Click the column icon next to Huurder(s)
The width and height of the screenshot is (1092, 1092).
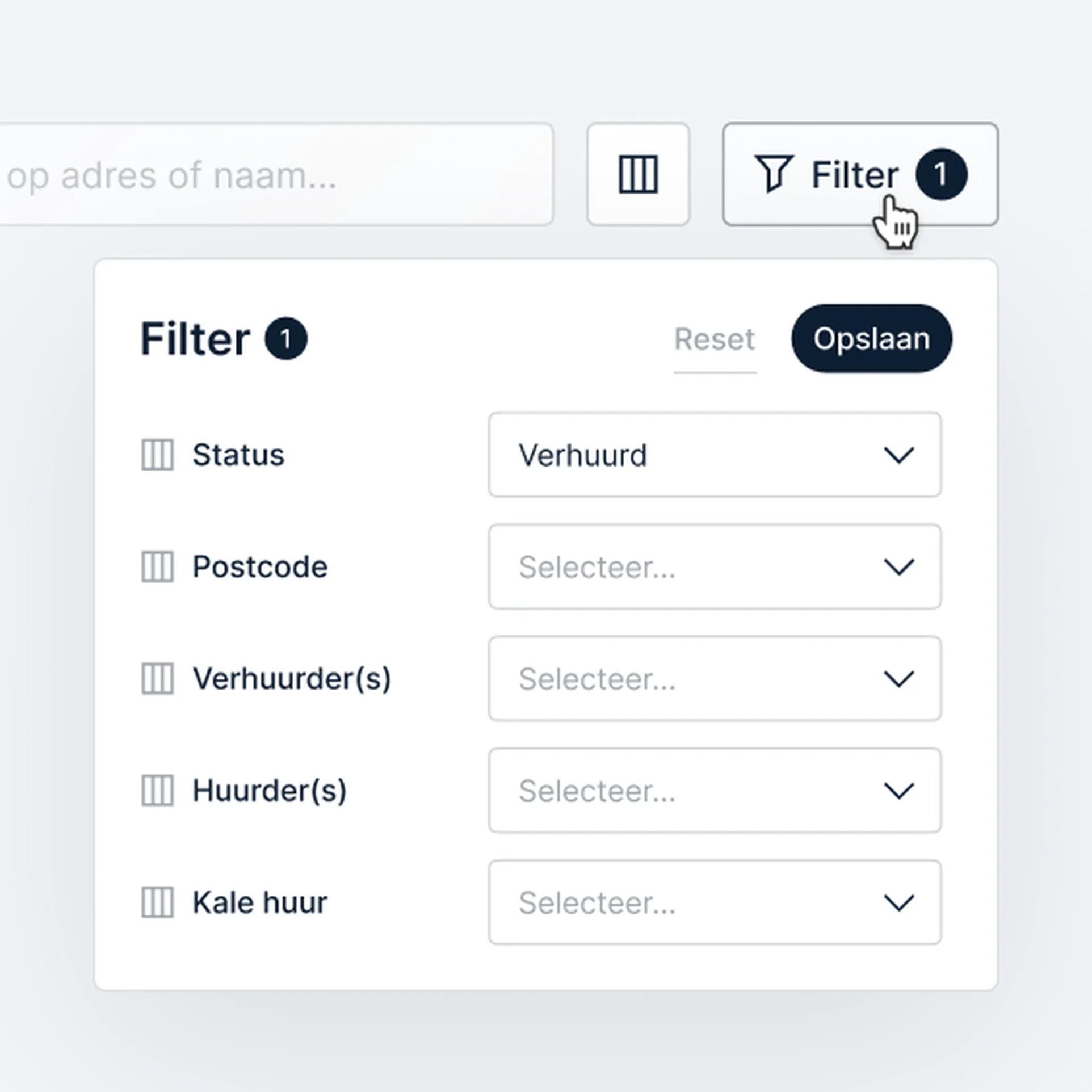point(157,790)
